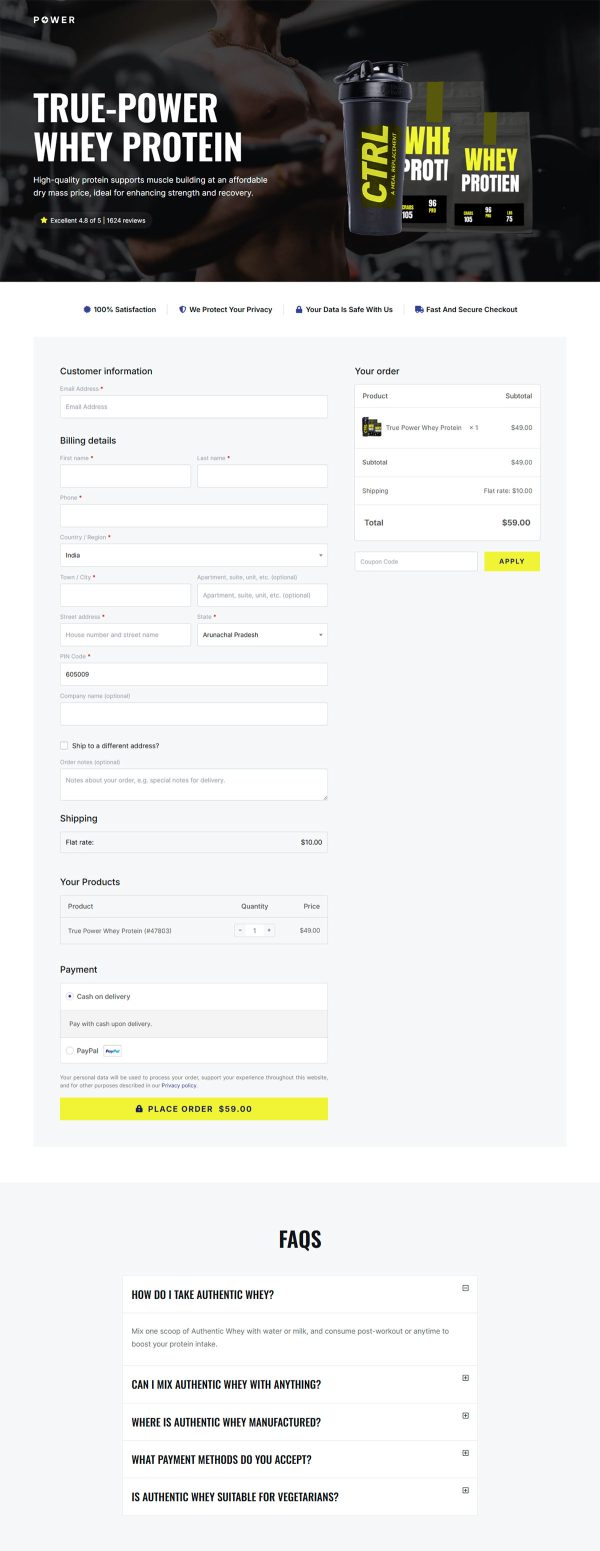Click the star icon beside Excellent rating
Viewport: 600px width, 1551px height.
pos(44,220)
